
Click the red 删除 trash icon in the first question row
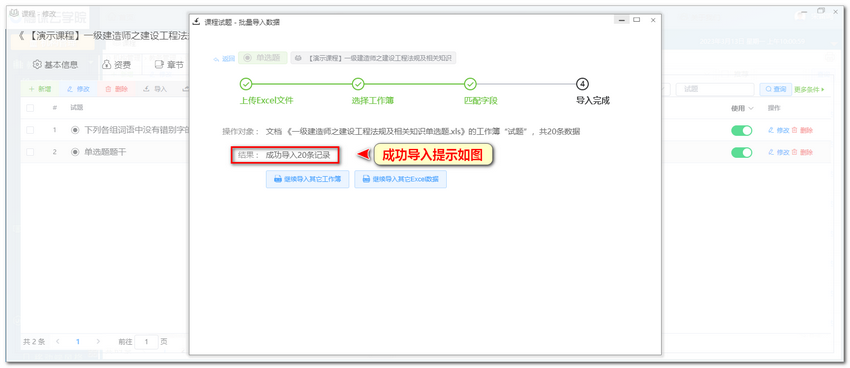tap(795, 130)
